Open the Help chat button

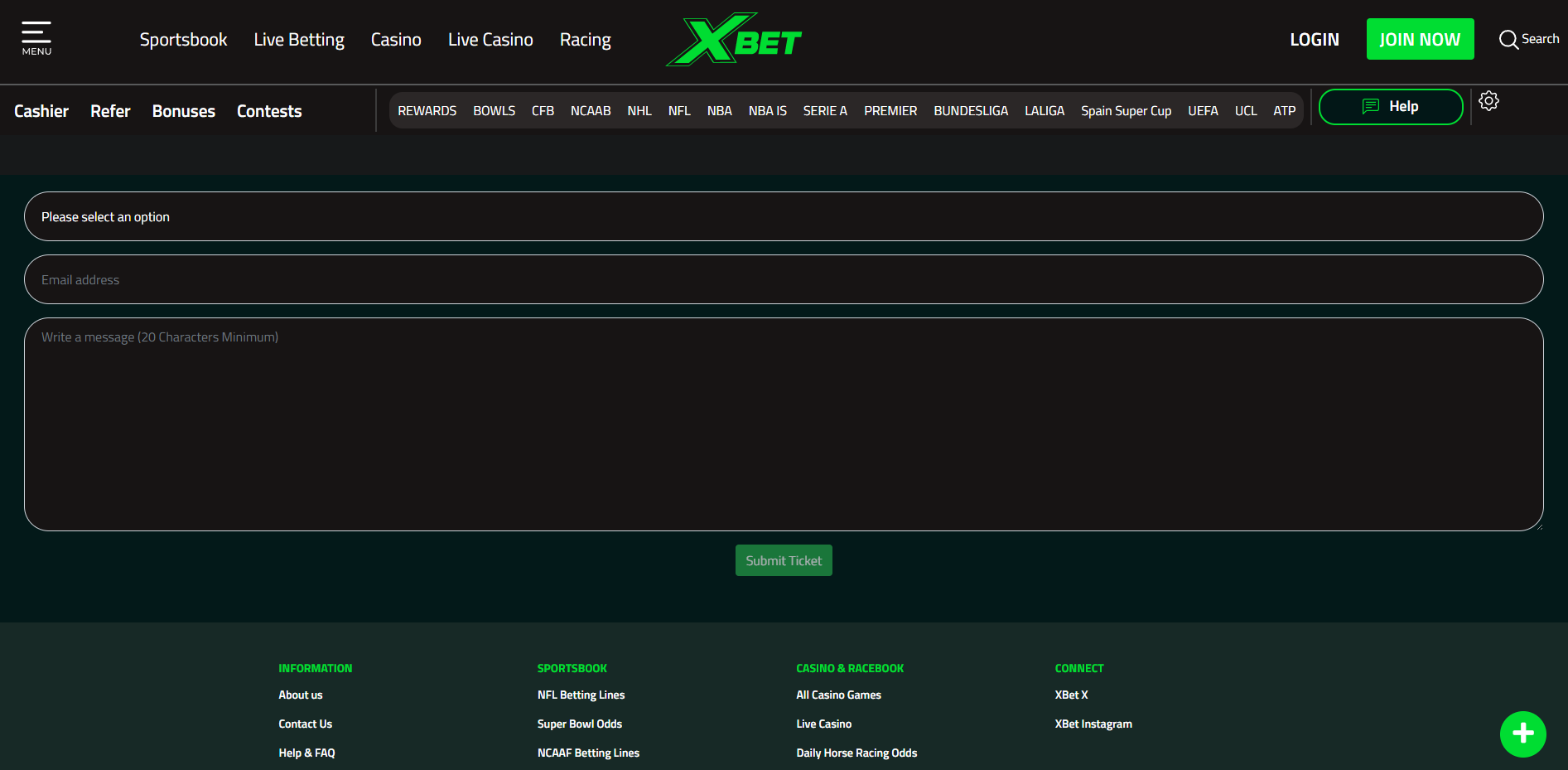coord(1391,107)
